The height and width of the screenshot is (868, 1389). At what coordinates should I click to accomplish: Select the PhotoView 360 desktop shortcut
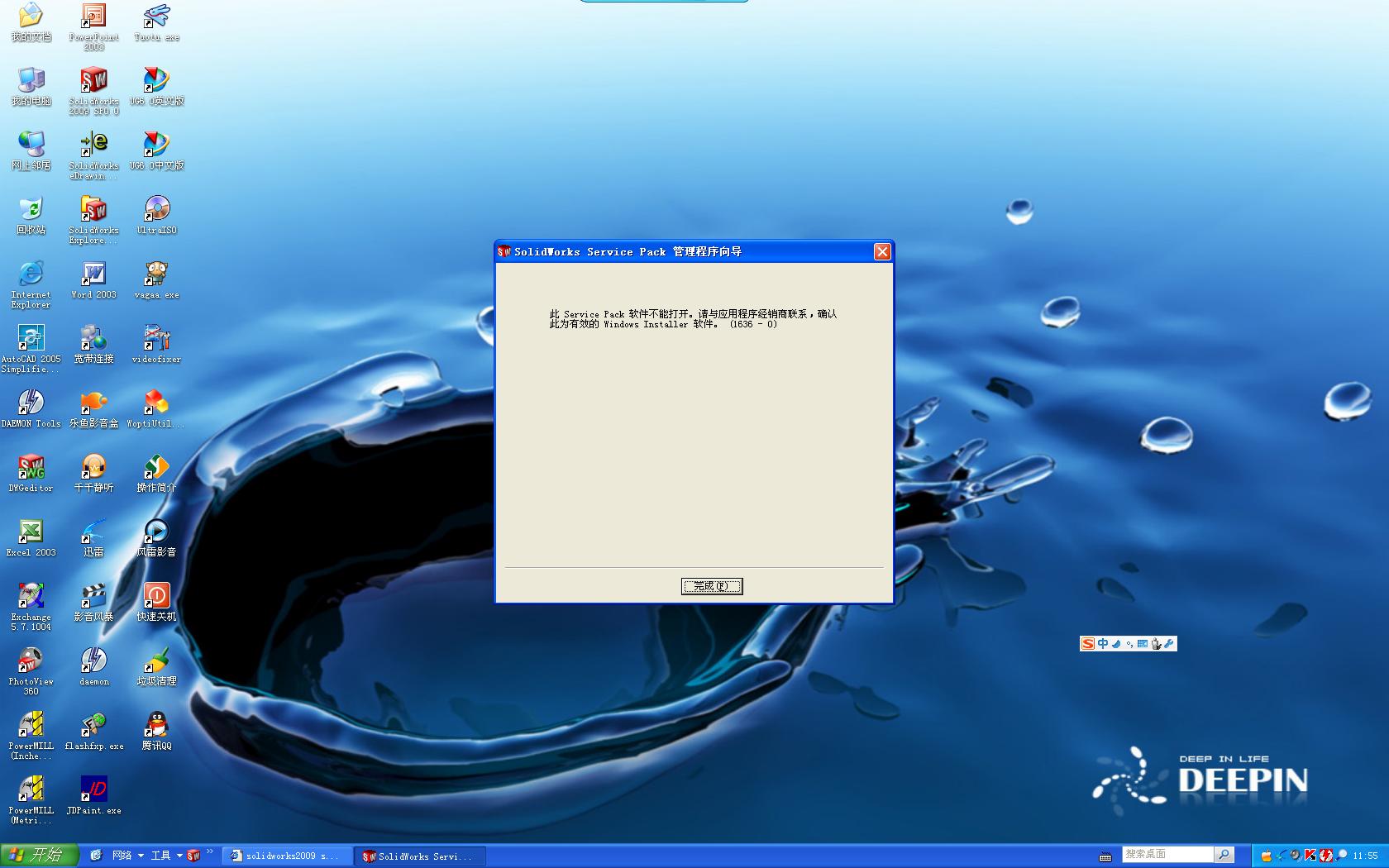coord(31,672)
